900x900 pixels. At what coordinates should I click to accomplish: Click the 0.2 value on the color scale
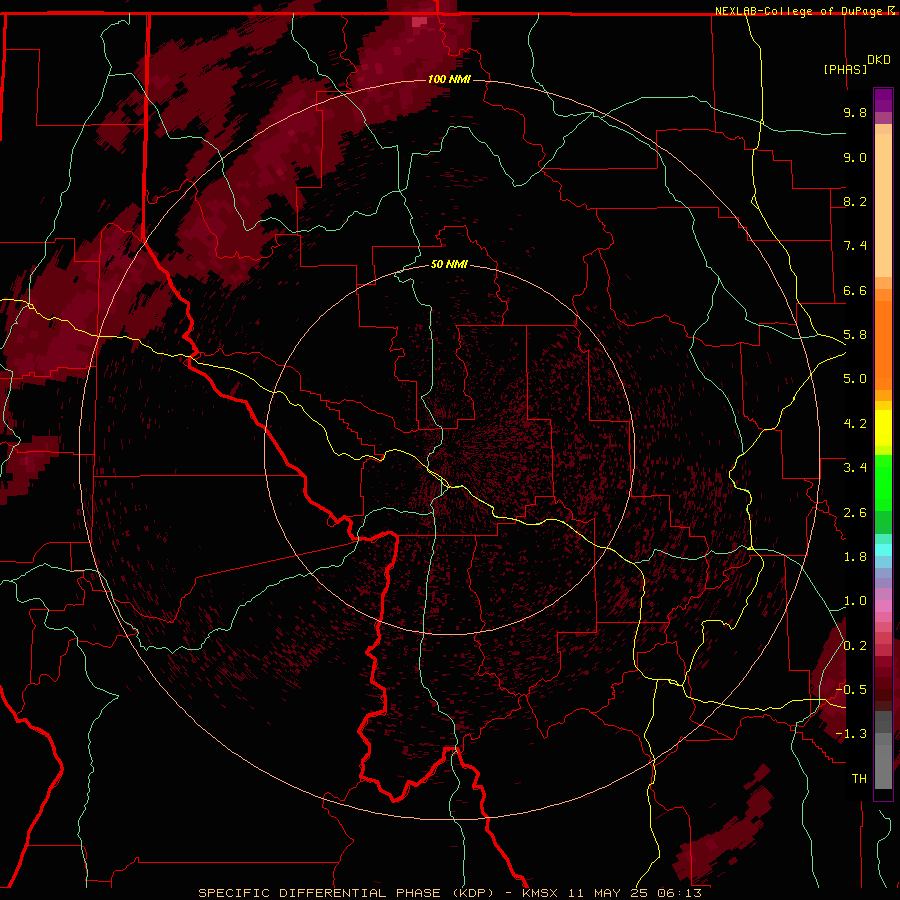click(x=855, y=646)
